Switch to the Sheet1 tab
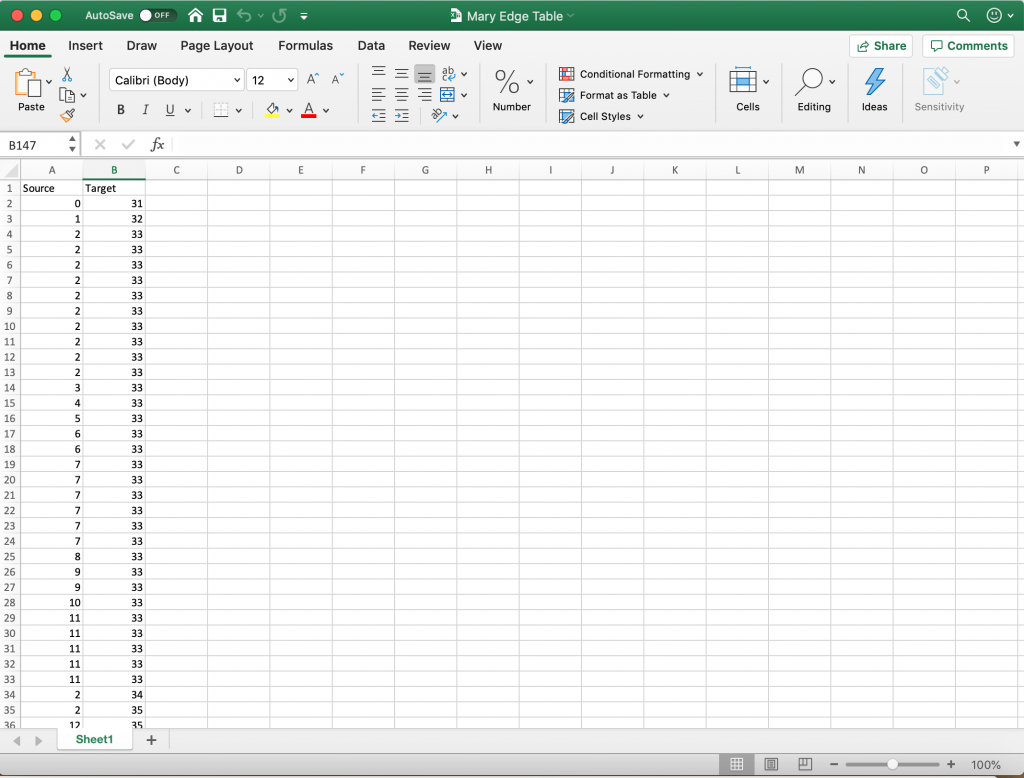The image size is (1024, 778). click(x=95, y=740)
